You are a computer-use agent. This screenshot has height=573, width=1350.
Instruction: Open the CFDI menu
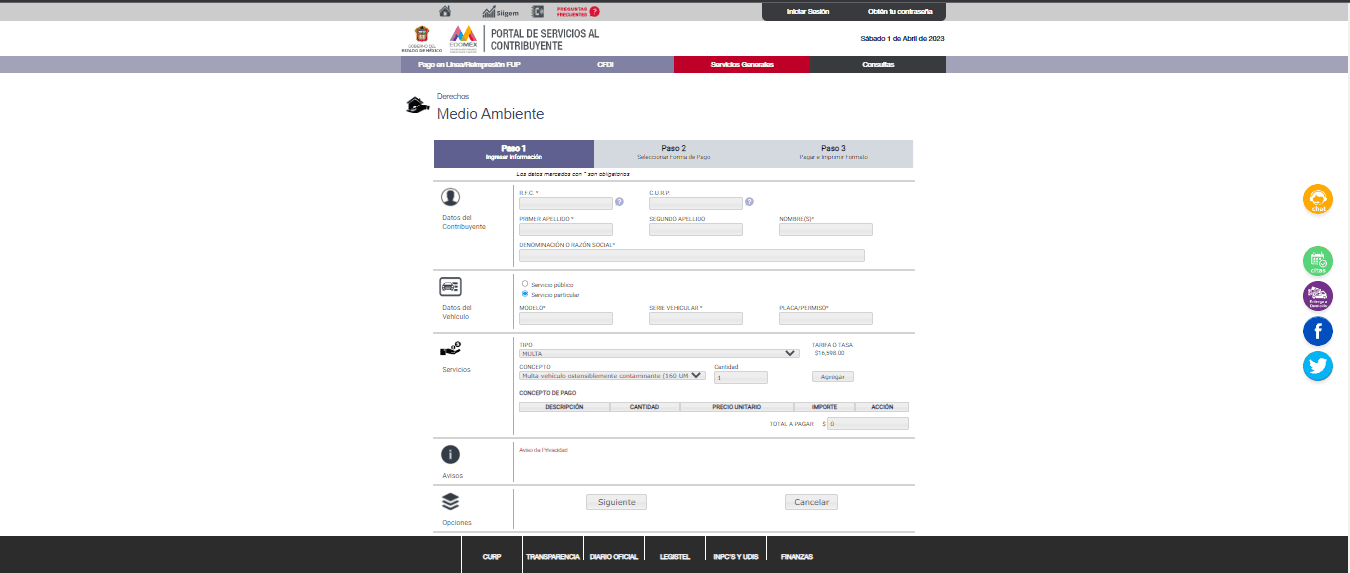[x=605, y=64]
